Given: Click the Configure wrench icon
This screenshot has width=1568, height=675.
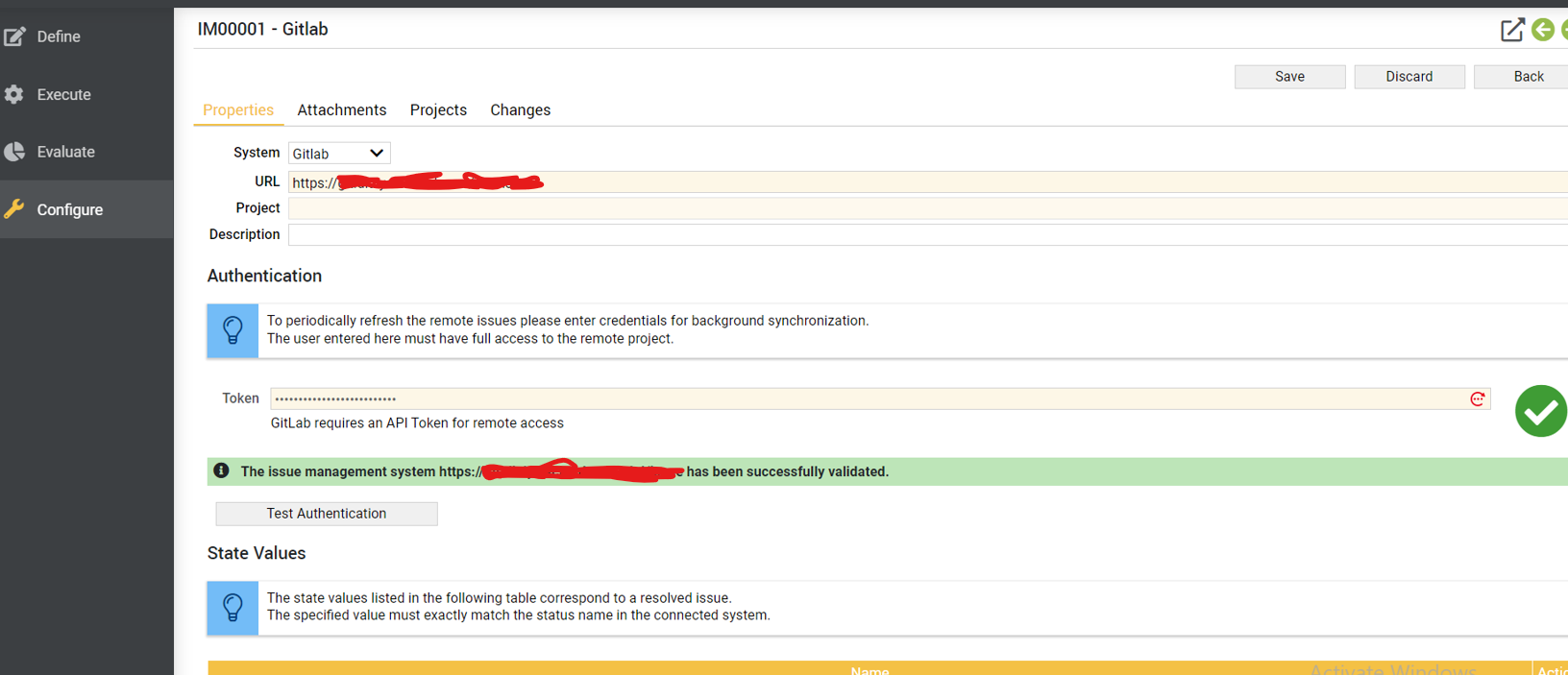Looking at the screenshot, I should click(x=14, y=209).
